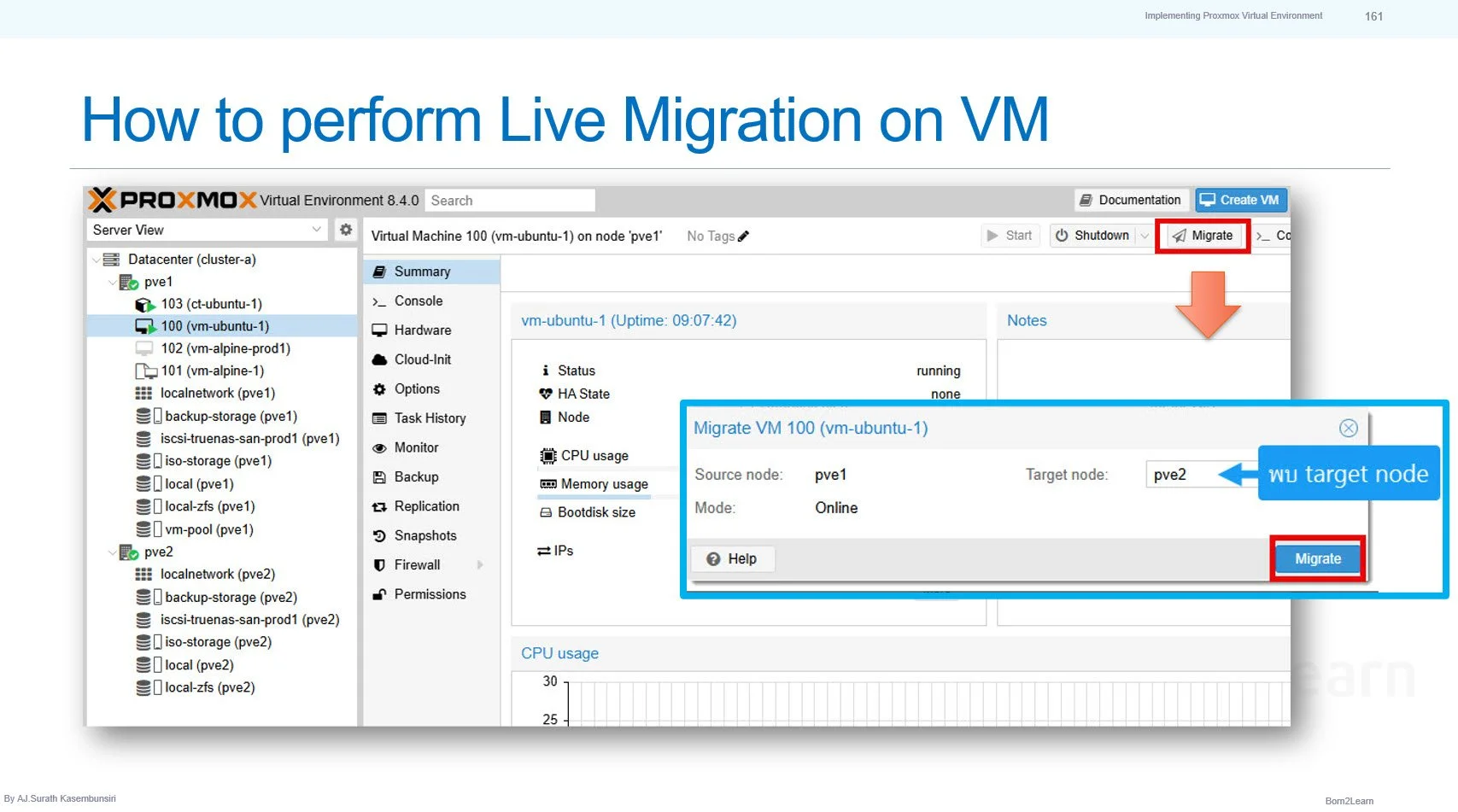Collapse the pve1 node branch

click(x=112, y=282)
